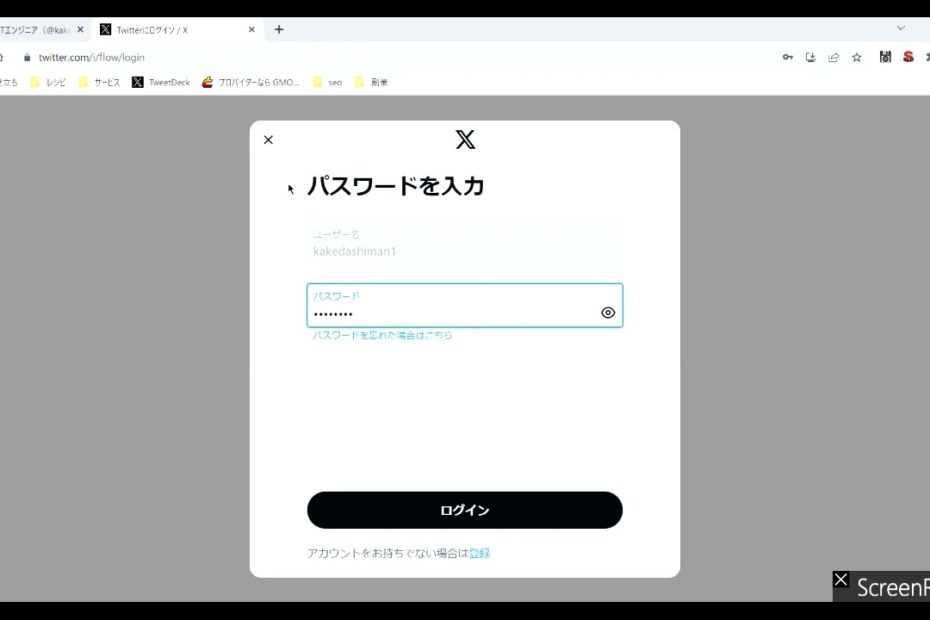Viewport: 930px width, 620px height.
Task: Open the forgot password link
Action: pyautogui.click(x=382, y=336)
